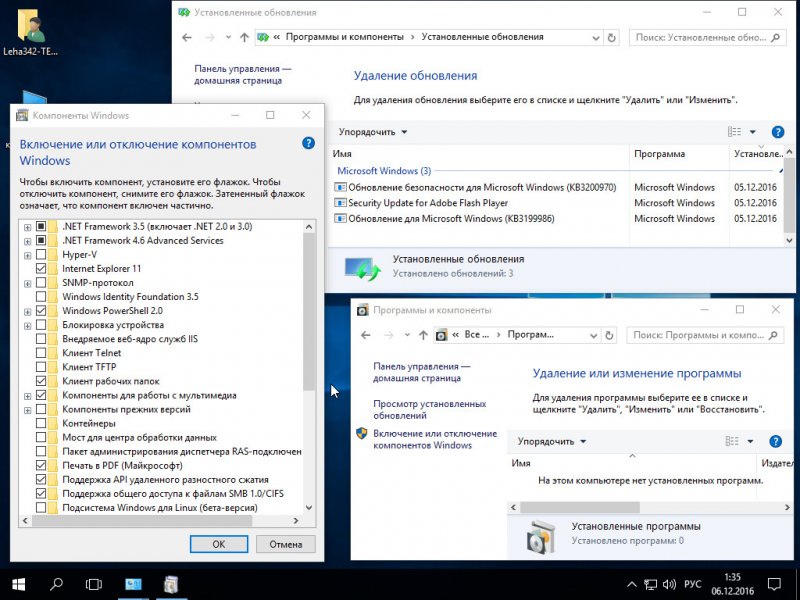Expand .NET Framework 4.6 Advanced Services node
This screenshot has height=600, width=800.
(28, 241)
